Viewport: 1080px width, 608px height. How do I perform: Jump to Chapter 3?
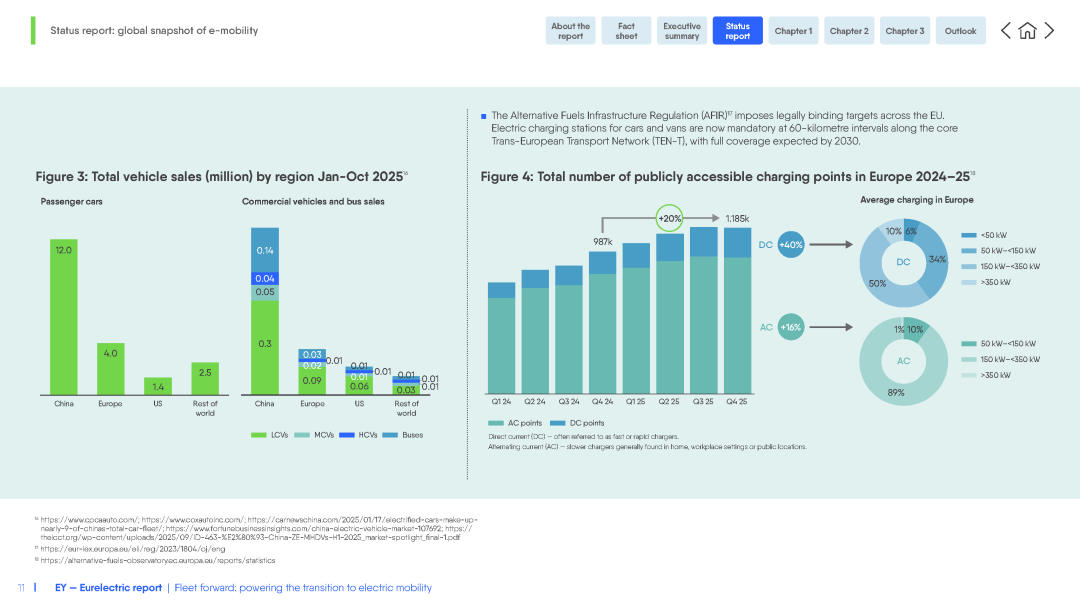point(905,31)
